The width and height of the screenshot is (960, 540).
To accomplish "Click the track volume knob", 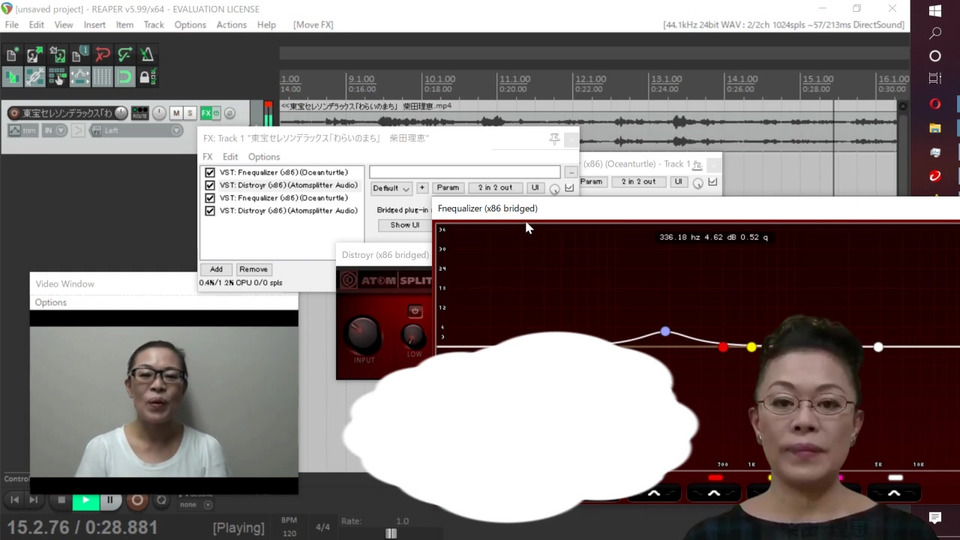I will point(121,113).
